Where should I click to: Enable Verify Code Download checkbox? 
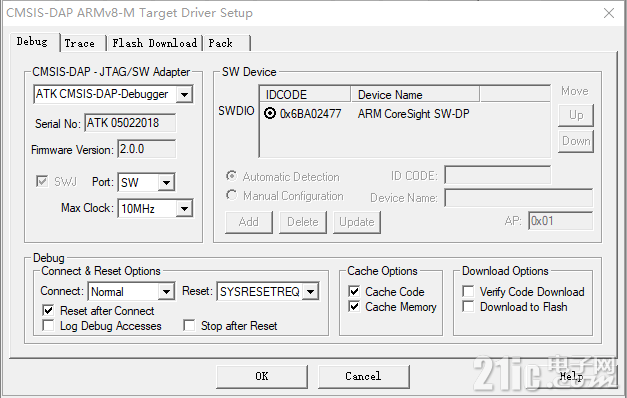pyautogui.click(x=468, y=291)
